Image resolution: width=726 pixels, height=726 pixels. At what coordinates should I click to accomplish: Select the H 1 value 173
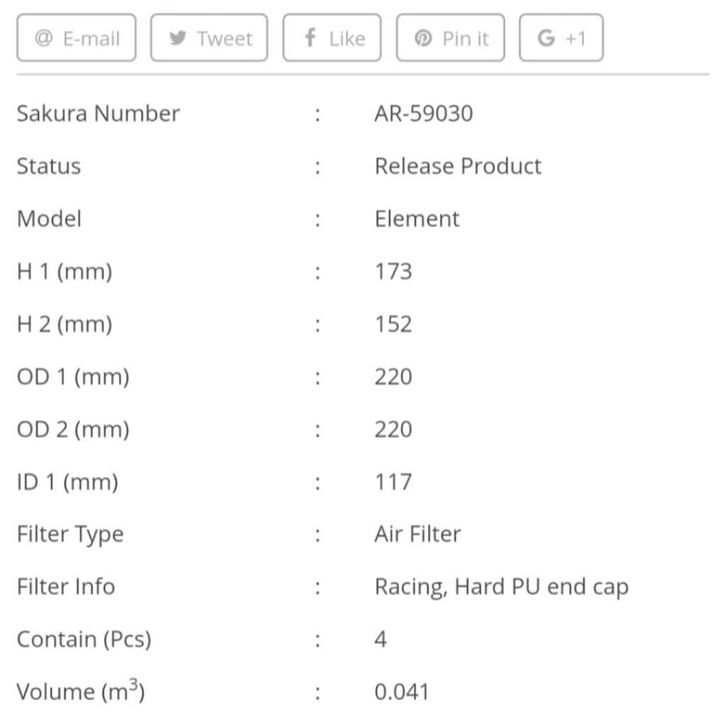coord(393,272)
